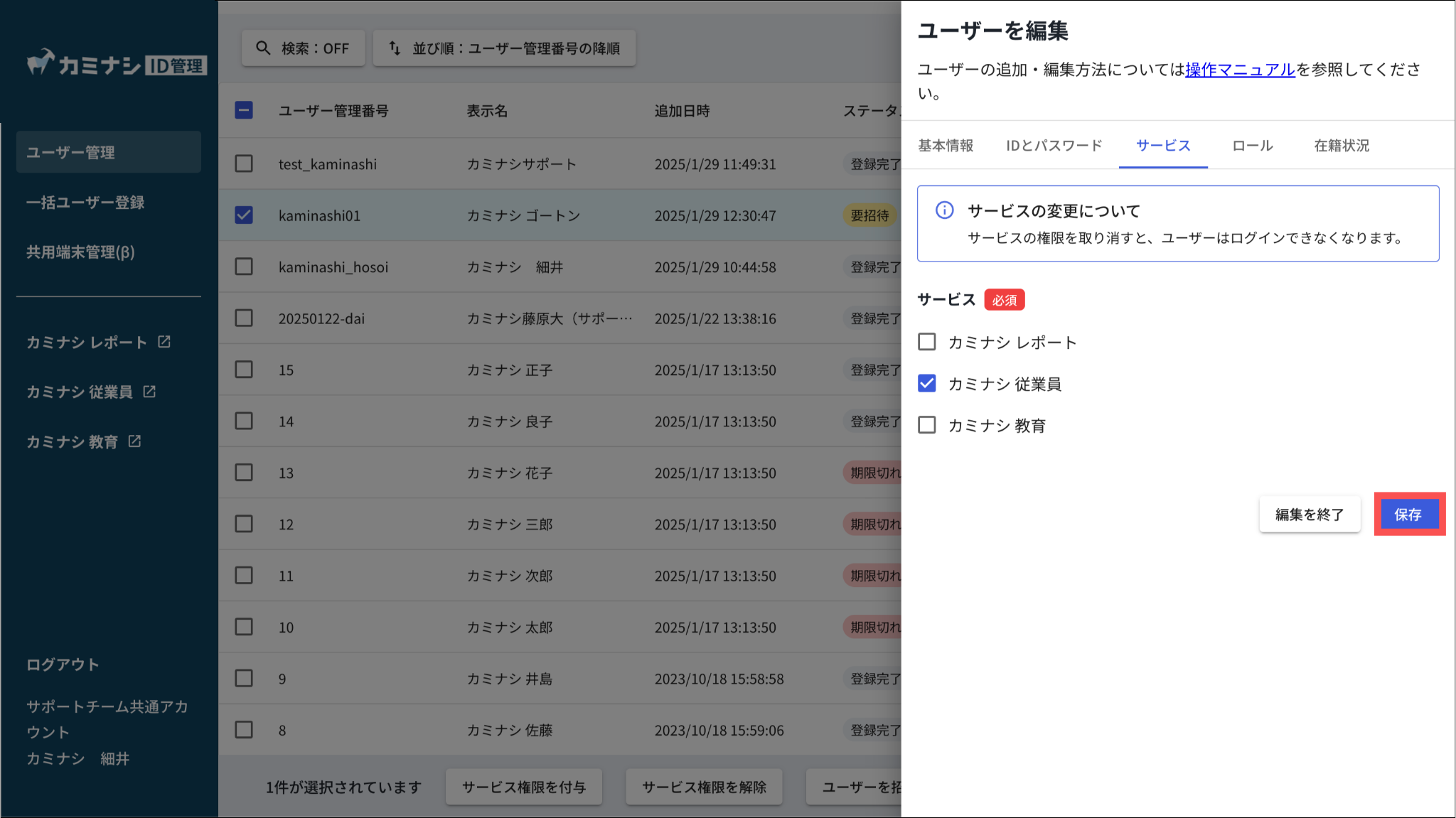Screen dimensions: 1456x818
Task: Click user ID 20250122-dai
Action: pos(321,318)
